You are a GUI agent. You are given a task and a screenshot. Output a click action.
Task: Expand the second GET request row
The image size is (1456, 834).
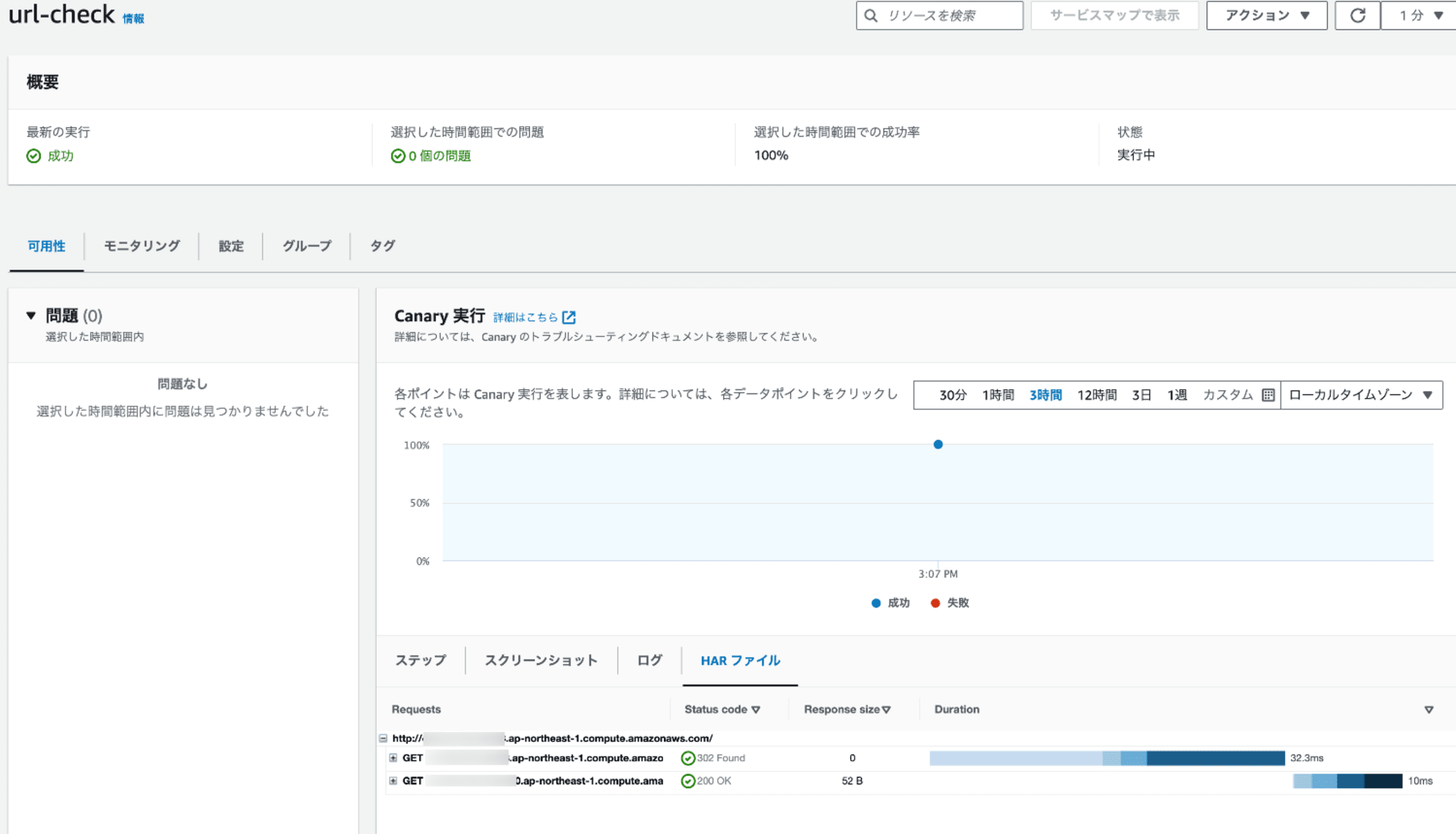click(393, 781)
